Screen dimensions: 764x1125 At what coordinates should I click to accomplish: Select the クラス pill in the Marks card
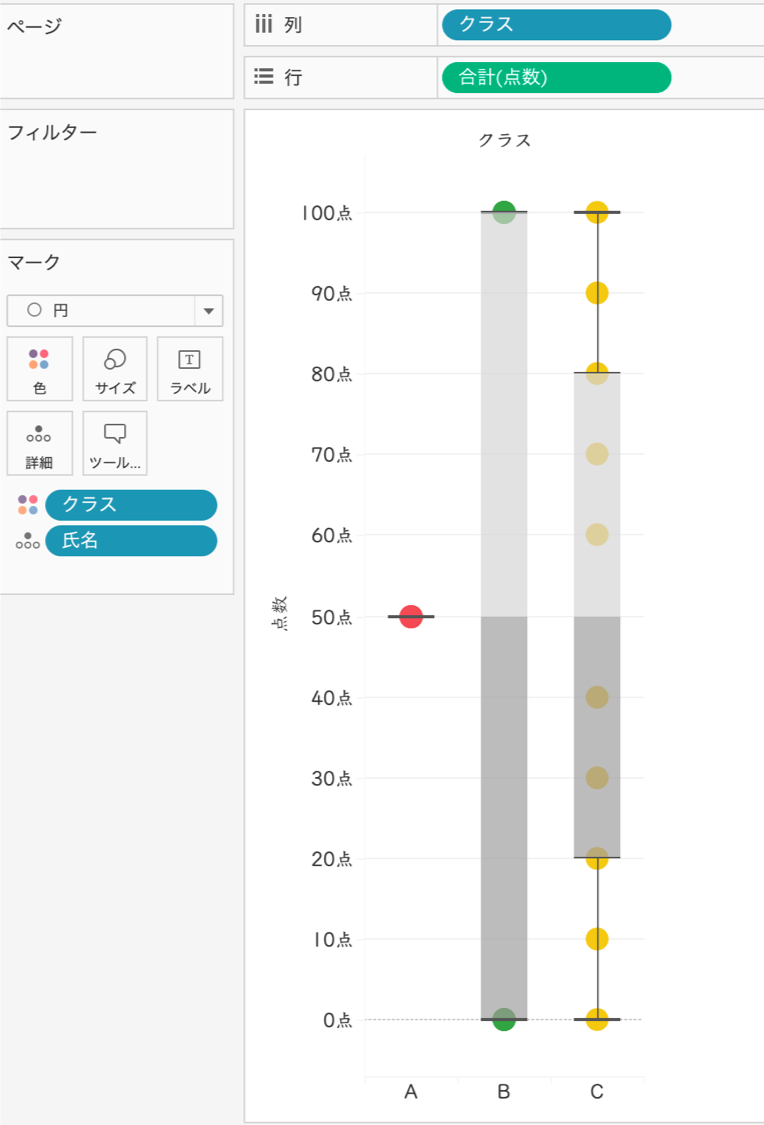pyautogui.click(x=130, y=505)
